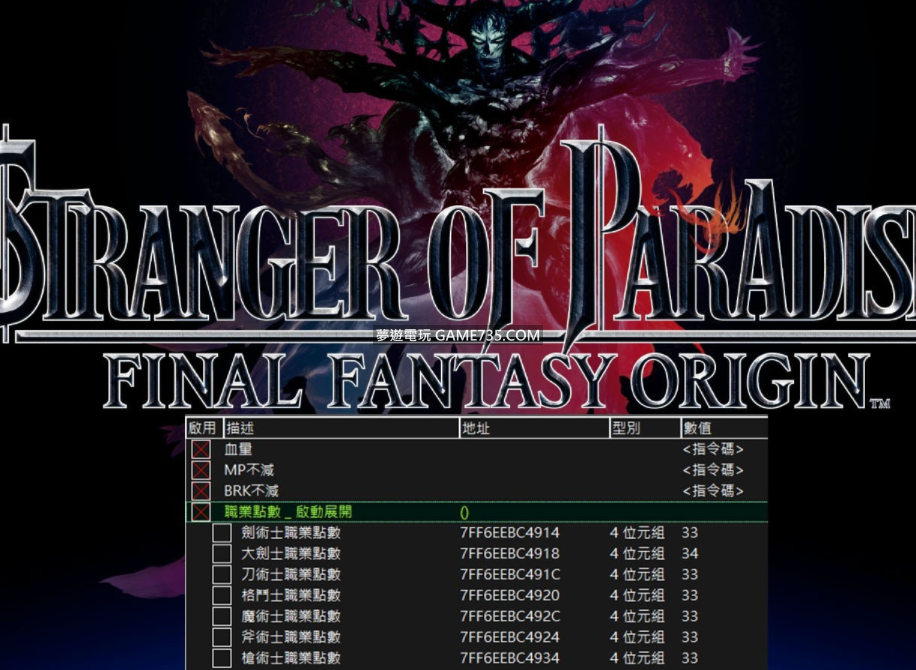Enable the 槍術士職業點數 checkbox
Screen dimensions: 916x670
221,658
